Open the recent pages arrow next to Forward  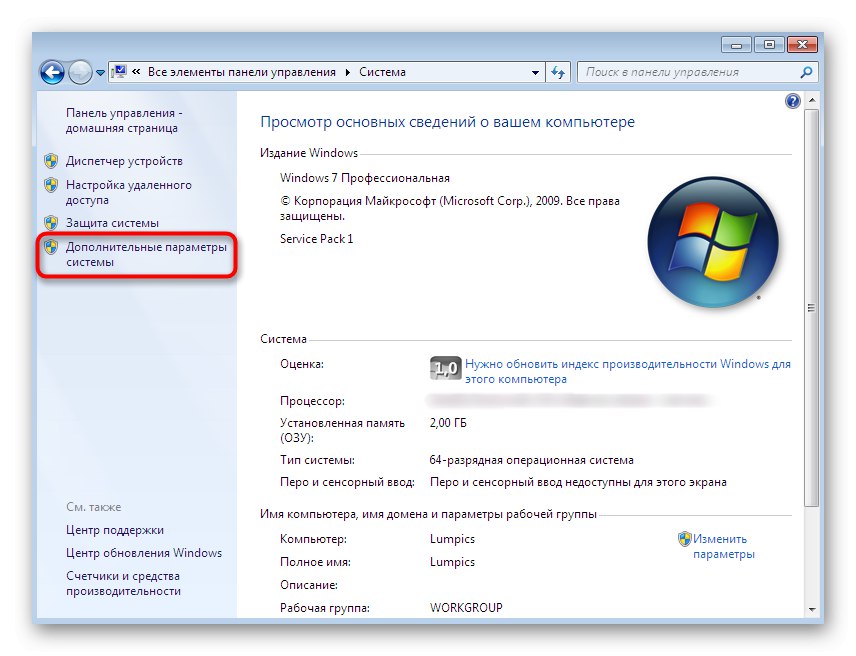click(100, 73)
